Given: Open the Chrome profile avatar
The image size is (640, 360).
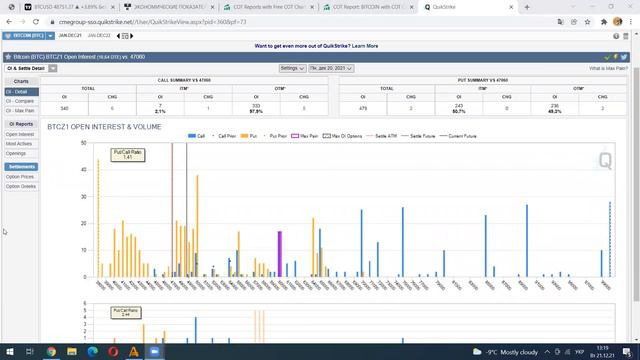Looking at the screenshot, I should pos(618,22).
